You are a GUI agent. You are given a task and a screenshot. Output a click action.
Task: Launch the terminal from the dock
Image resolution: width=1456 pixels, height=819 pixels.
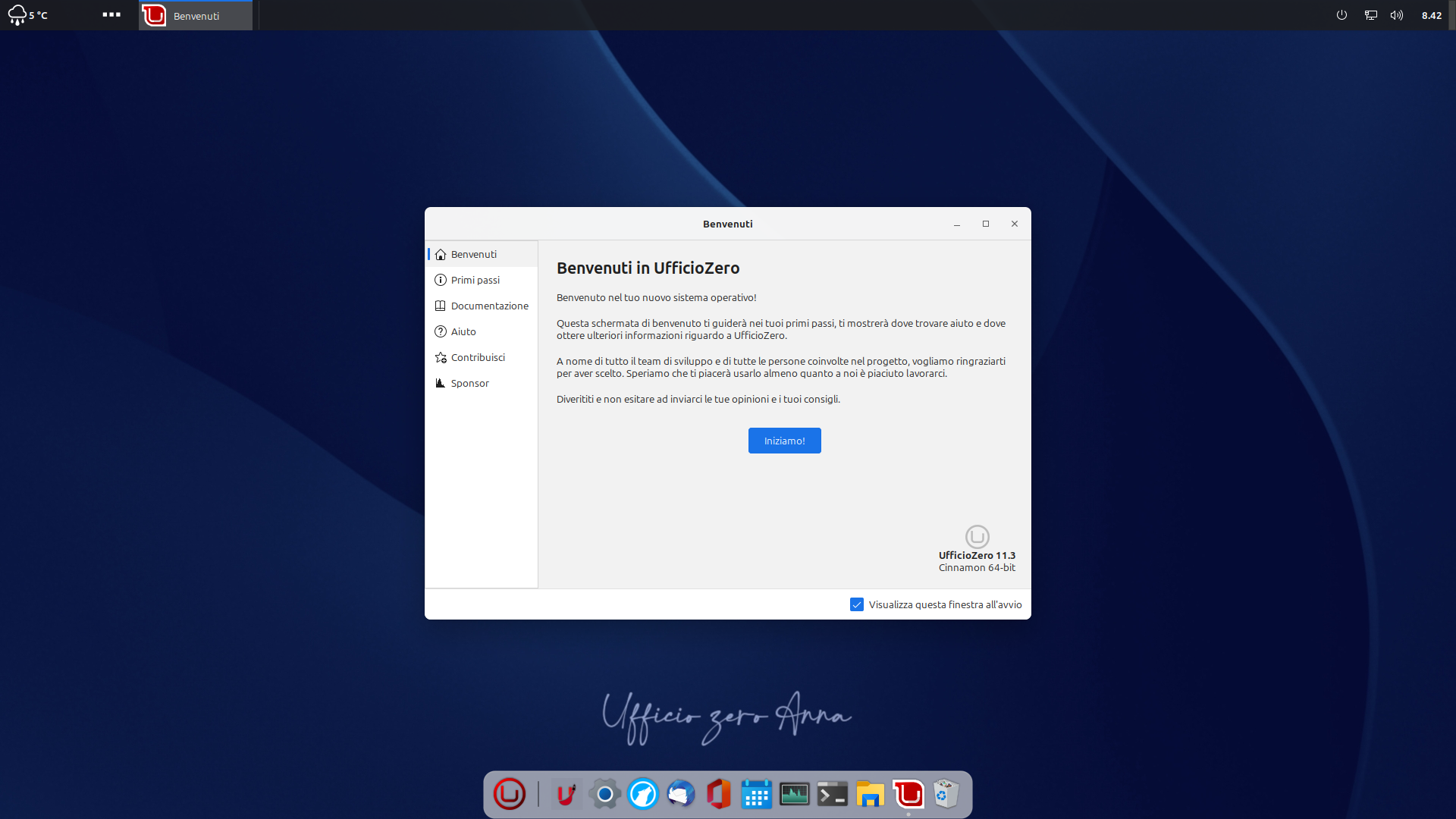(833, 794)
